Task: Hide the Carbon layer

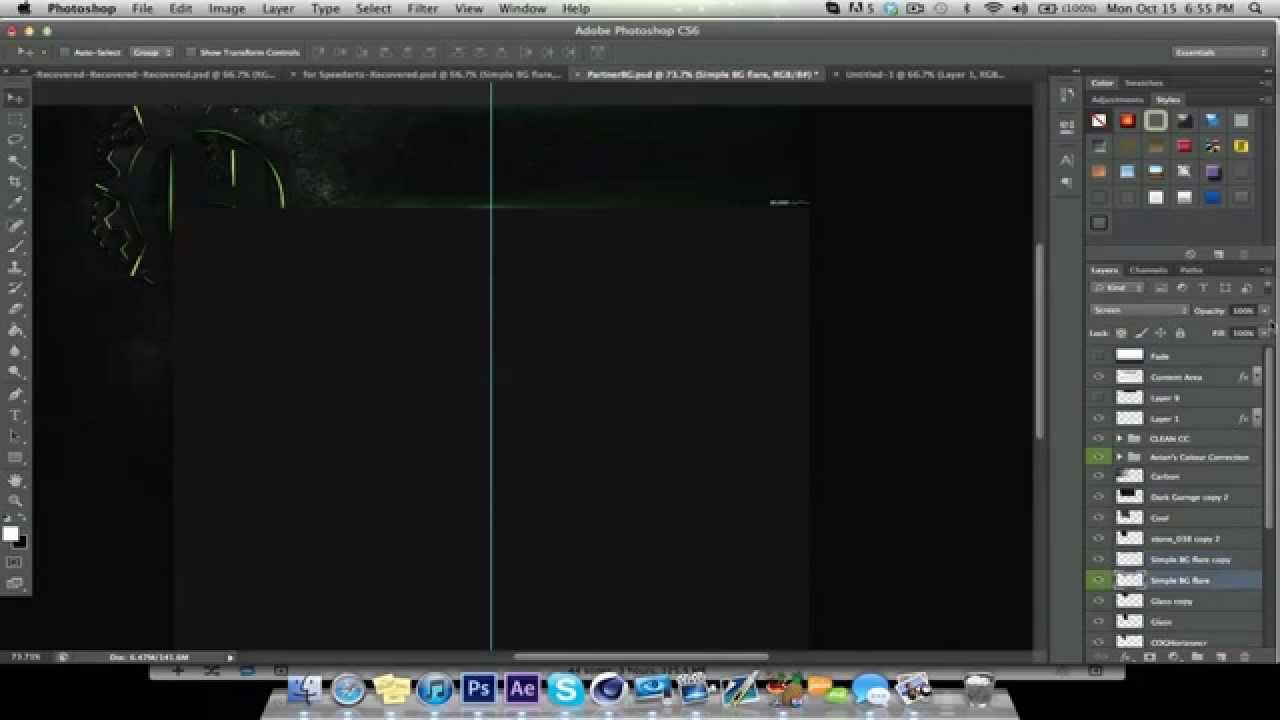Action: coord(1099,476)
